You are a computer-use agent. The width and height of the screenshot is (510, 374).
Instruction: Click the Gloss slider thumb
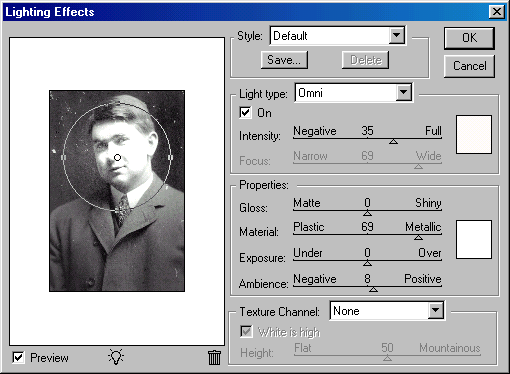[x=367, y=213]
